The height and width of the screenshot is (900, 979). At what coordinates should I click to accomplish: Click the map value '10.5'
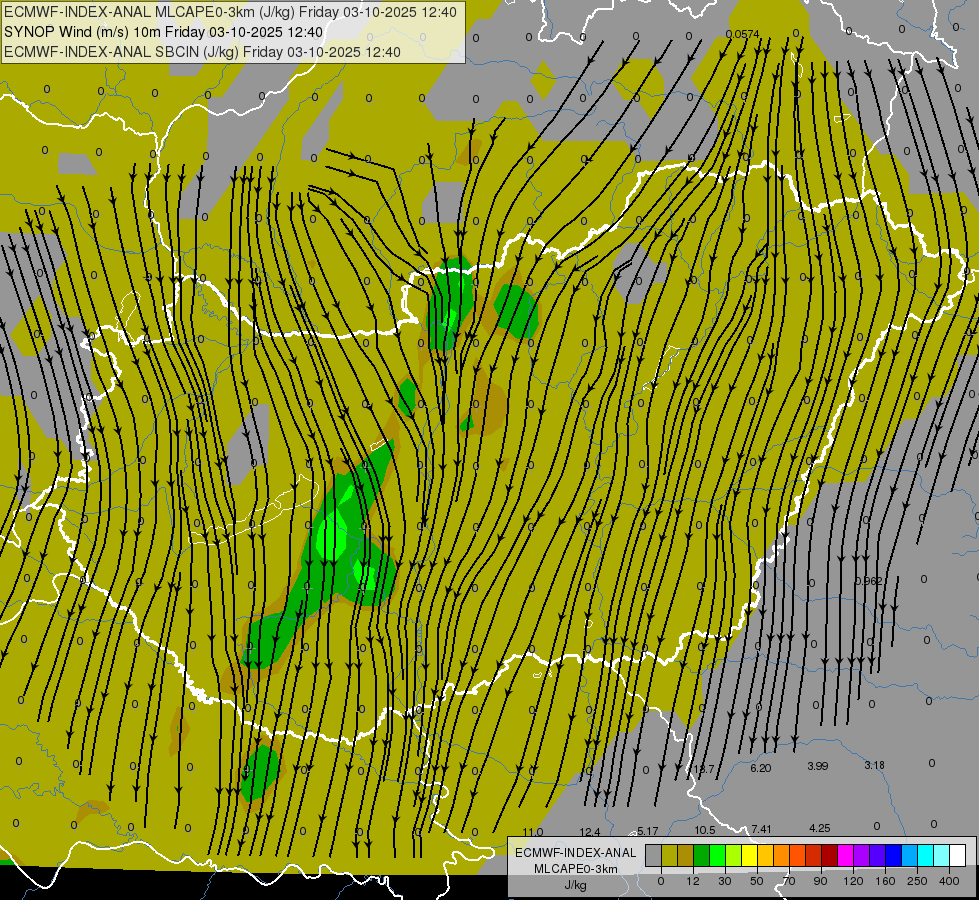click(705, 830)
